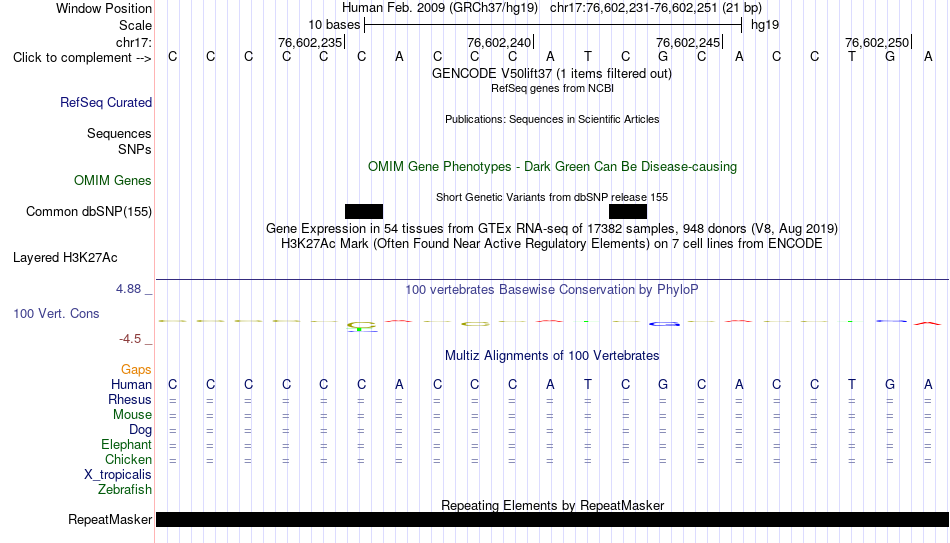Click the OMIM Gene Phenotypes track title
950x543 pixels.
553,167
